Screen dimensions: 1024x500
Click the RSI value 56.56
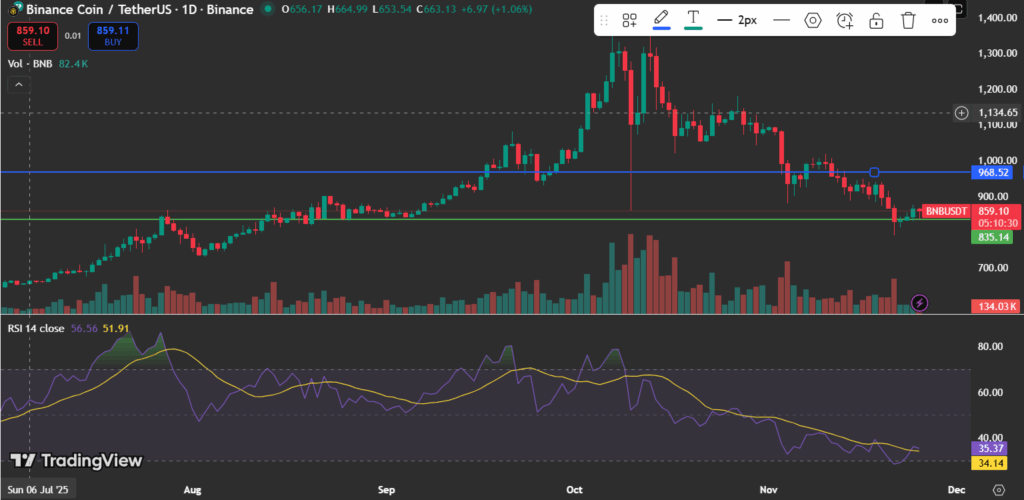[x=83, y=328]
